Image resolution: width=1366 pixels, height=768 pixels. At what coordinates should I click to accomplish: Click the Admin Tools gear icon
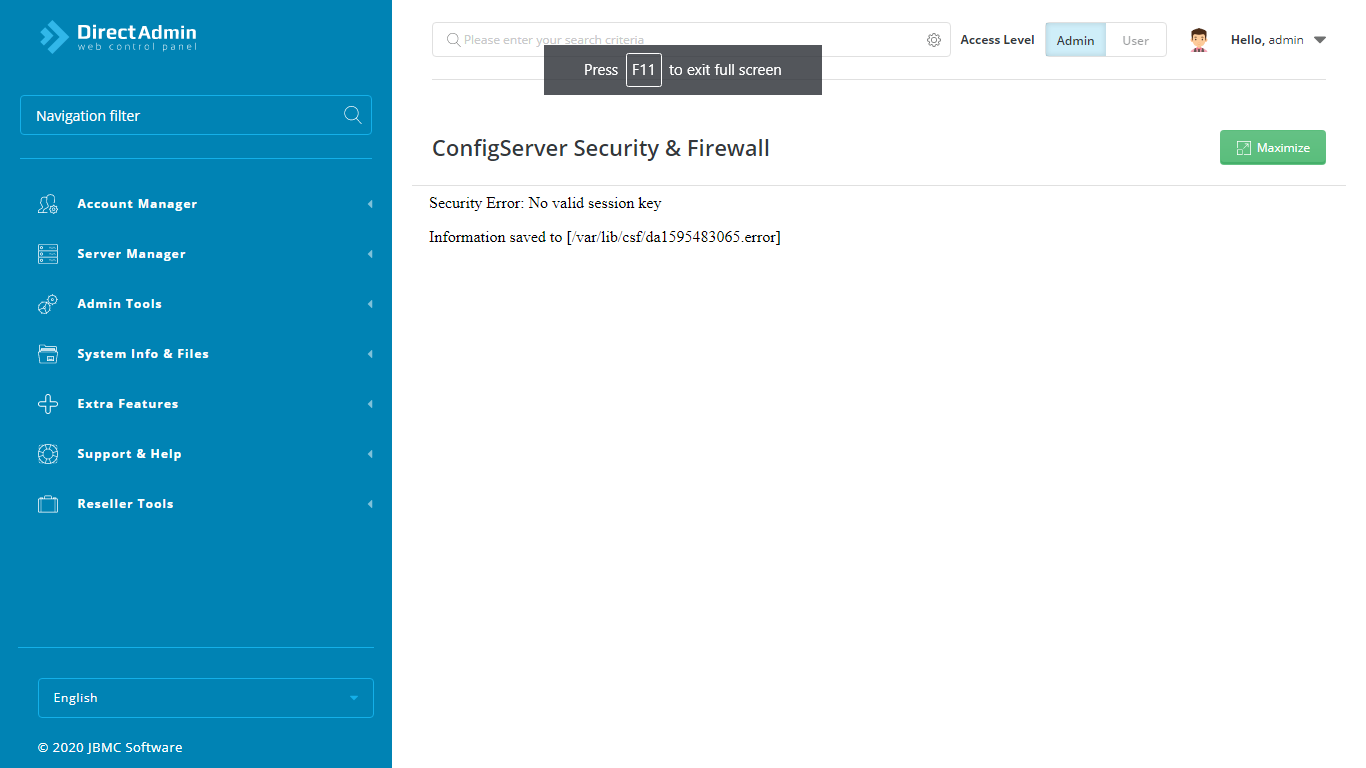pos(48,304)
